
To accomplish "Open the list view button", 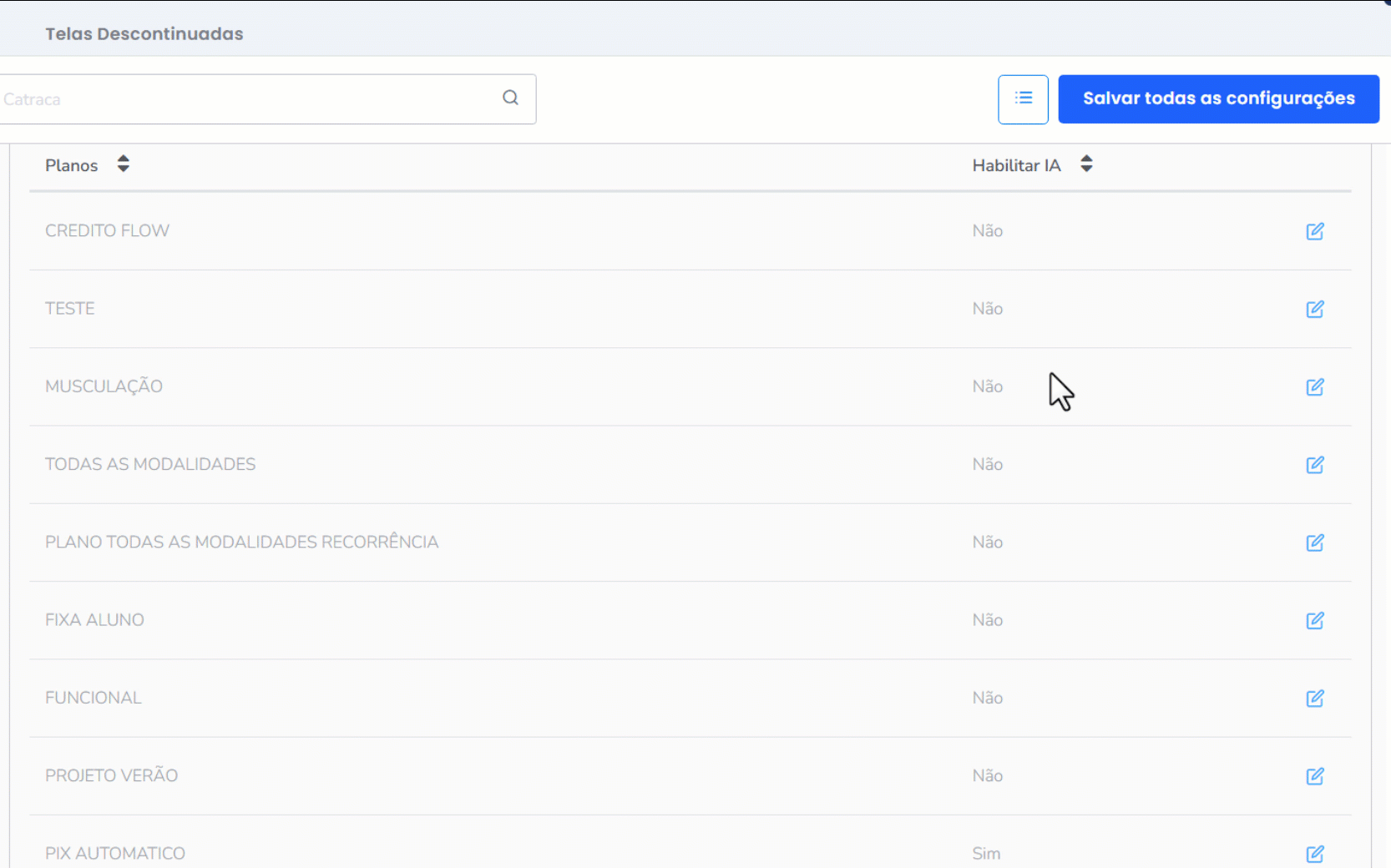I will pyautogui.click(x=1023, y=98).
